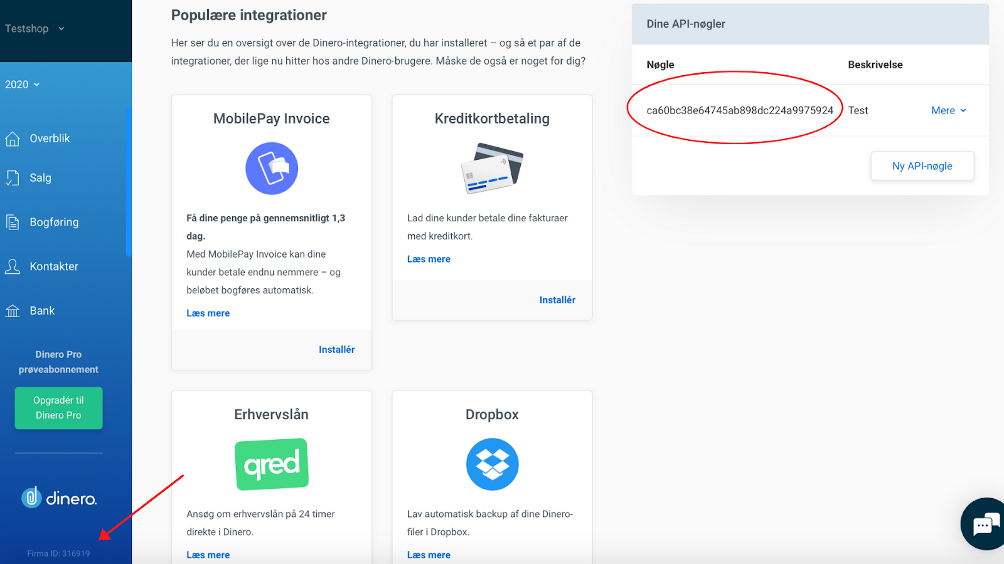Click the Bank building icon
Screen dimensions: 1004x564
(12, 311)
